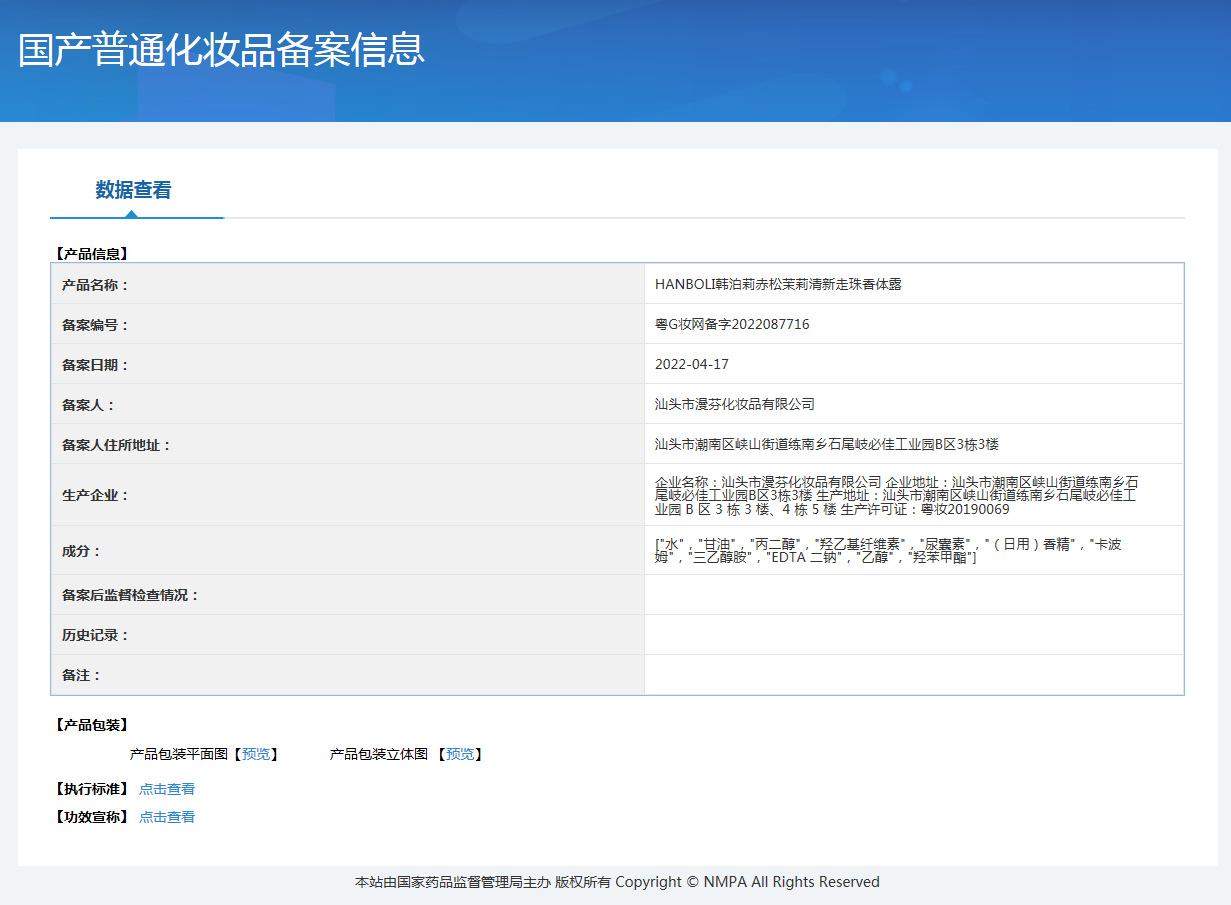Click the 备案人住所地址 row label
This screenshot has height=905, width=1231.
[x=117, y=445]
